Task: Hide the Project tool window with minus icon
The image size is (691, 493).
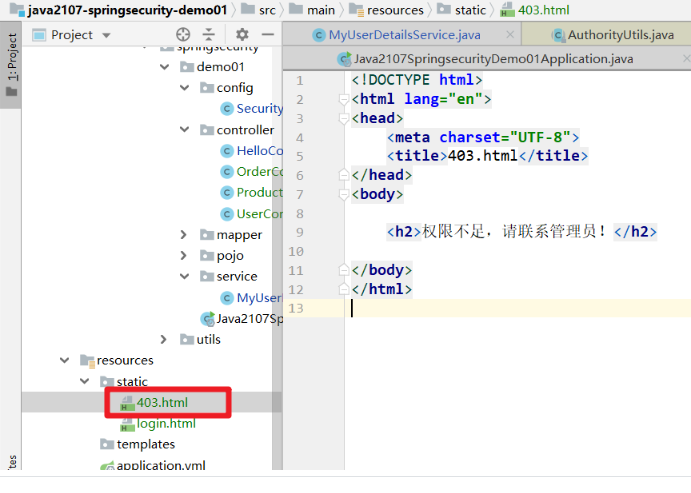Action: coord(267,34)
